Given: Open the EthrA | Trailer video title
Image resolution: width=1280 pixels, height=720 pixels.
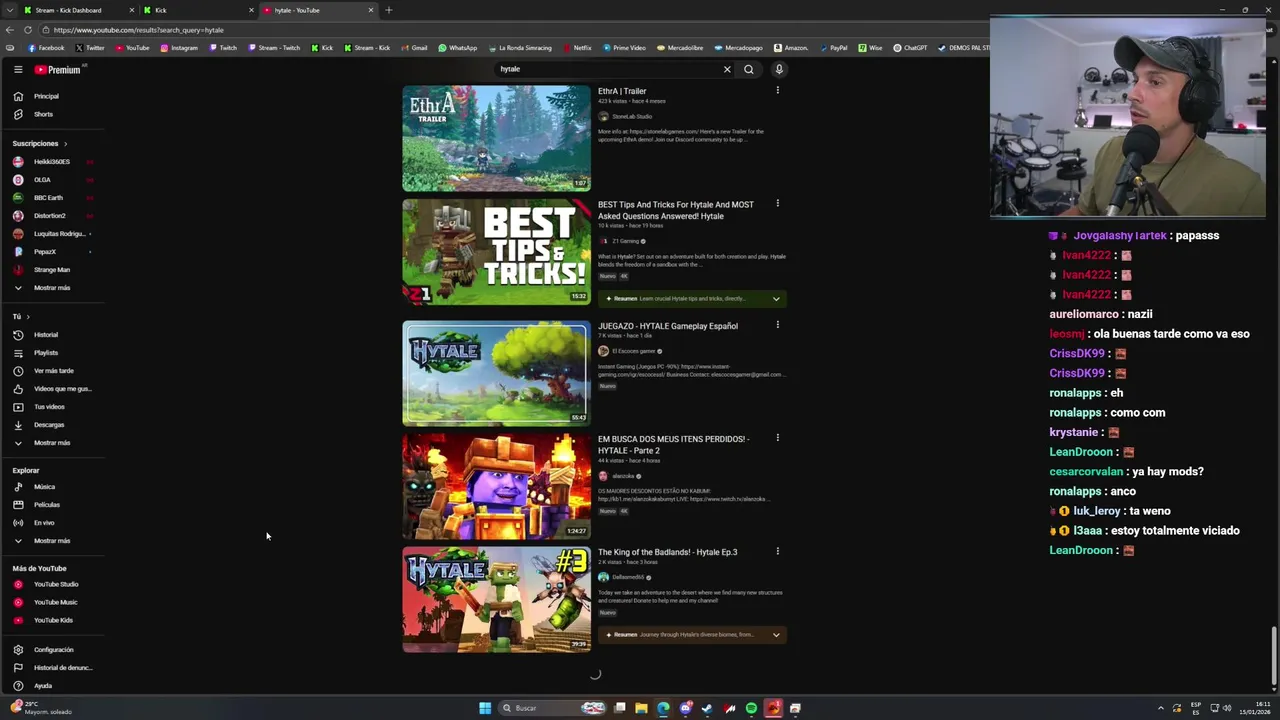Looking at the screenshot, I should 622,91.
